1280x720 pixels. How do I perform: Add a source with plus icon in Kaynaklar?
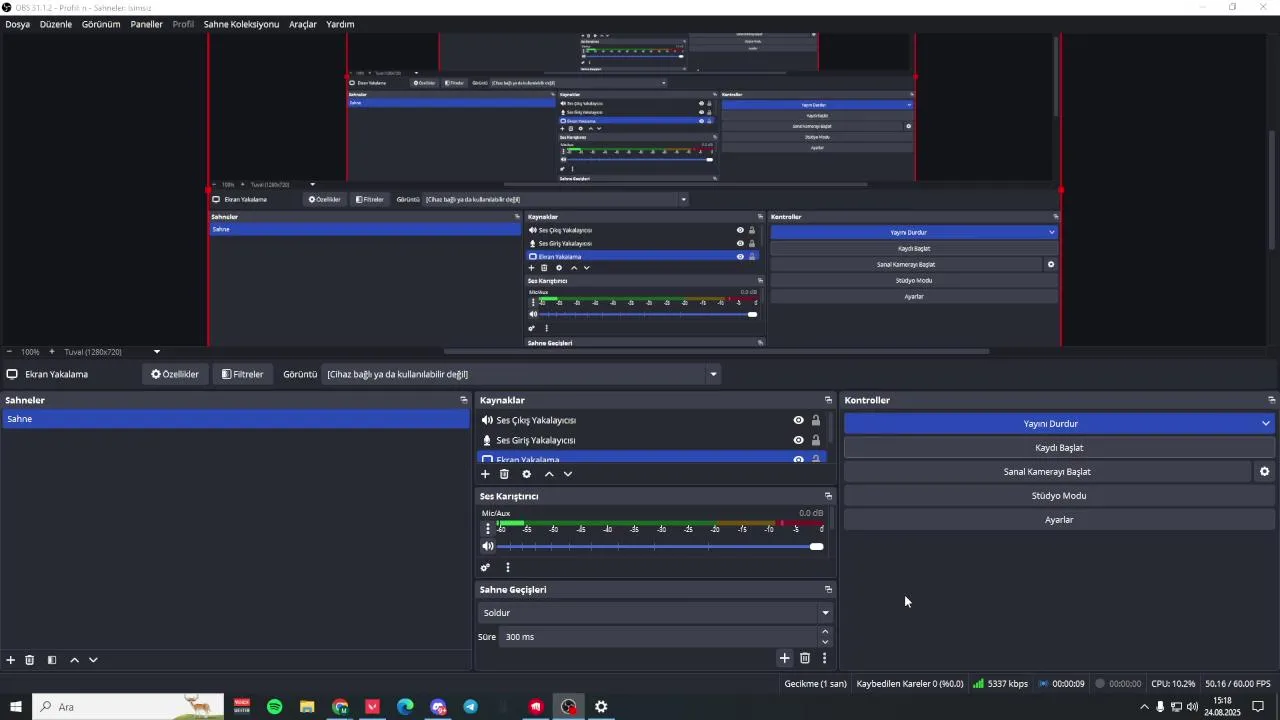pyautogui.click(x=485, y=474)
